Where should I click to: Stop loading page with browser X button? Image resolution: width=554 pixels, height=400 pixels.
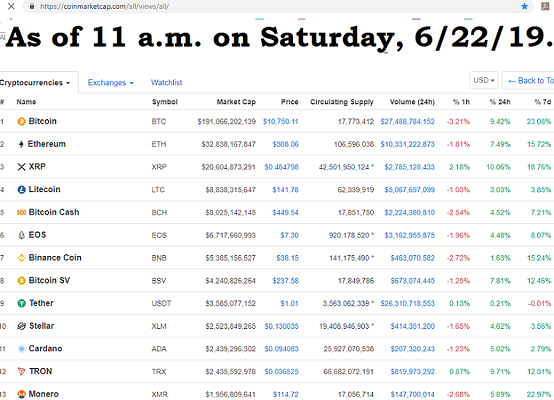pyautogui.click(x=11, y=6)
